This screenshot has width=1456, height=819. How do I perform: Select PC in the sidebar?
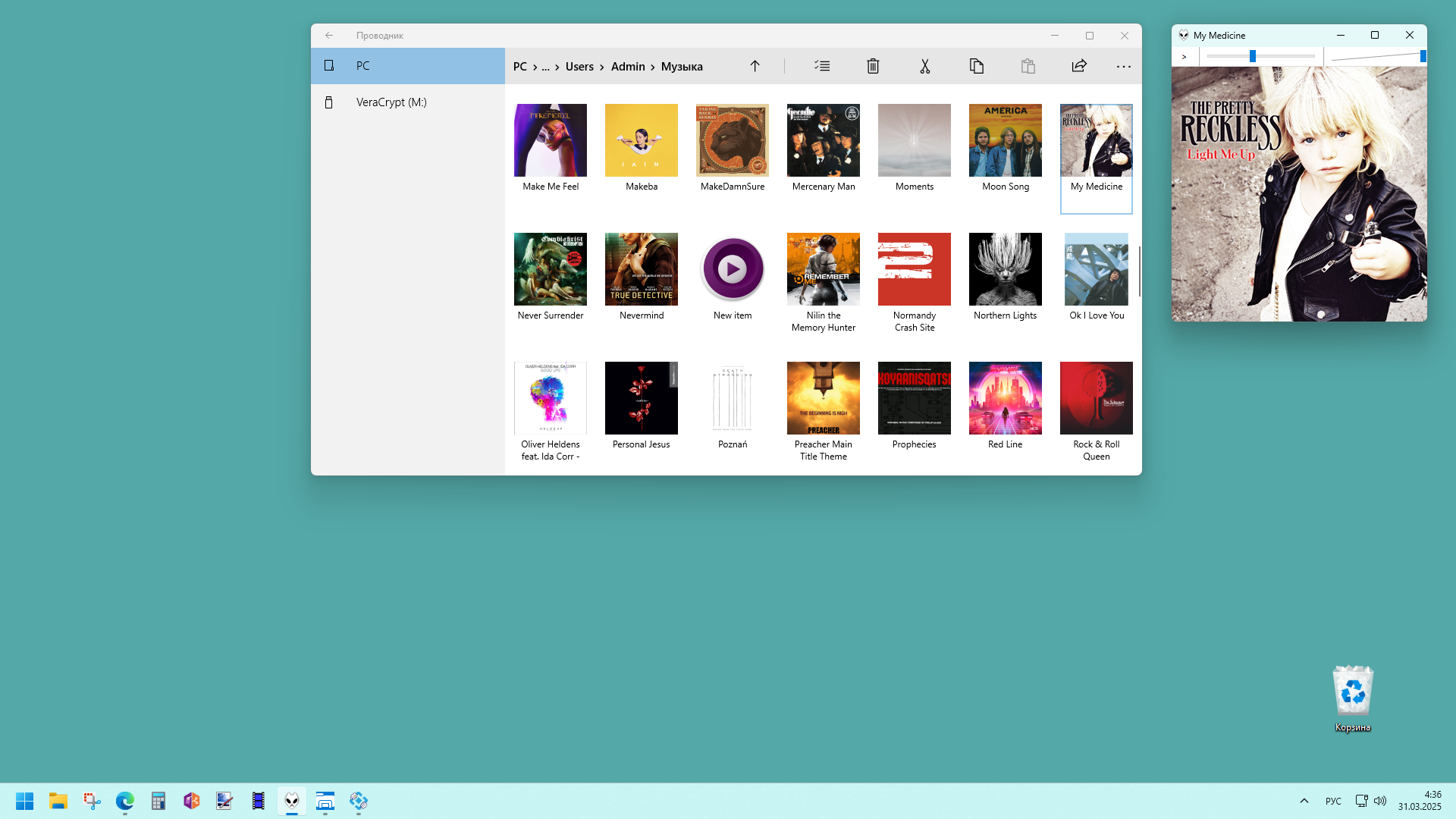408,66
